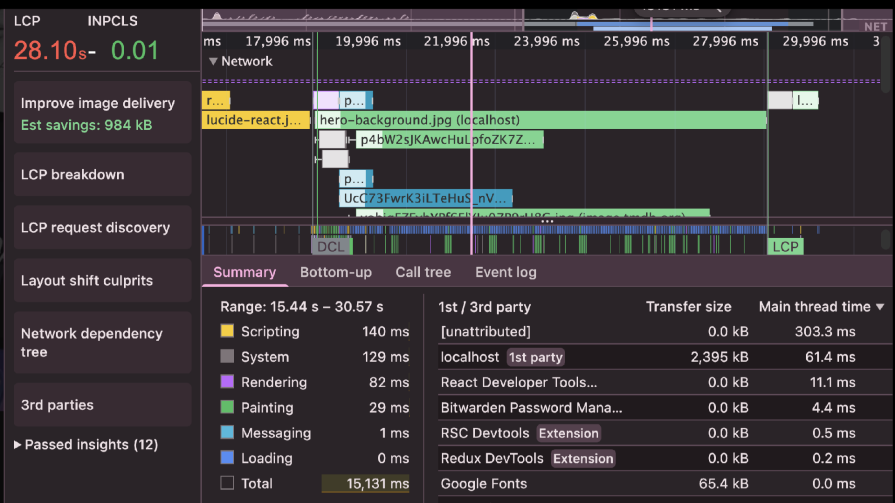Collapse the Network track section
Image resolution: width=895 pixels, height=503 pixels.
pos(213,61)
